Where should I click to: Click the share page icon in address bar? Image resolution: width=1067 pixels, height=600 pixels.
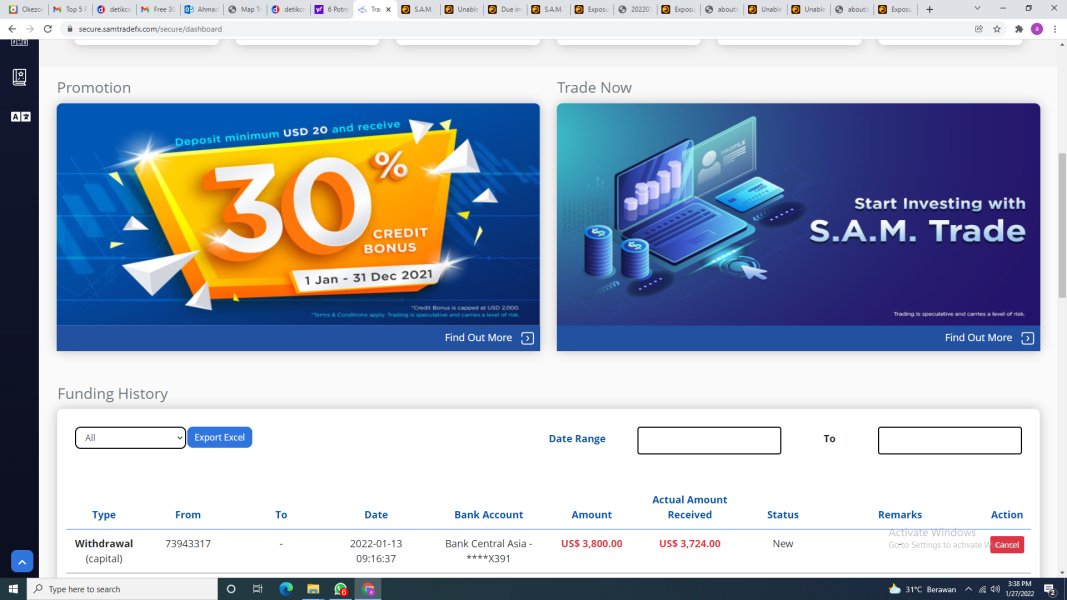979,29
